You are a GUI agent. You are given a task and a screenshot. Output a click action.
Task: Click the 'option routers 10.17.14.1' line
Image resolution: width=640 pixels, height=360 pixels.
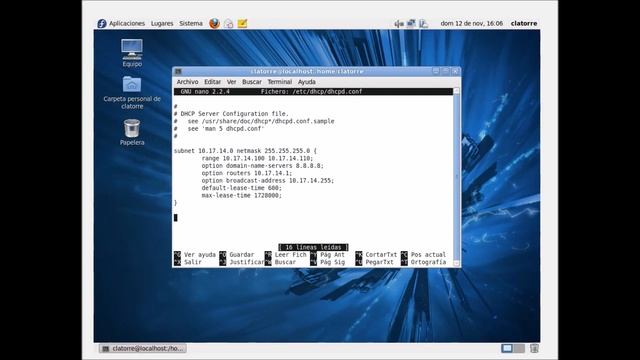247,173
